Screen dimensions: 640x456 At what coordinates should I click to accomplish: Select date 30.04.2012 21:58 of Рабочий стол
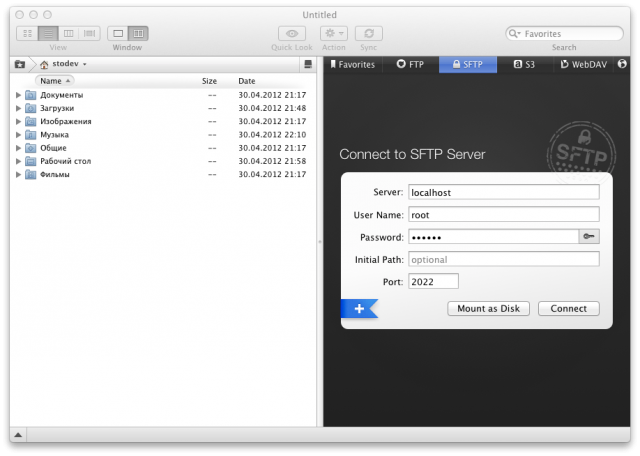[x=272, y=161]
